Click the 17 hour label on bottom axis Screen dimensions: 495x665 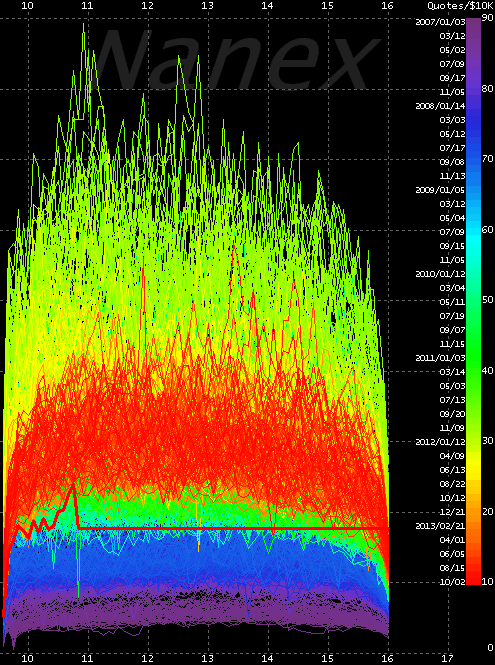click(448, 658)
